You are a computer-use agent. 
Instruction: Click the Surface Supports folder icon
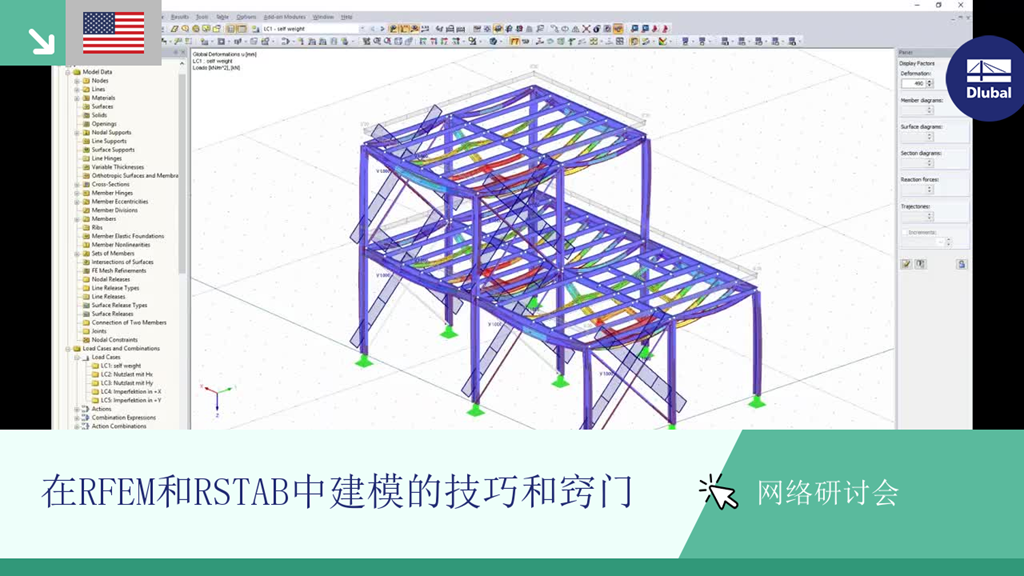pyautogui.click(x=86, y=150)
